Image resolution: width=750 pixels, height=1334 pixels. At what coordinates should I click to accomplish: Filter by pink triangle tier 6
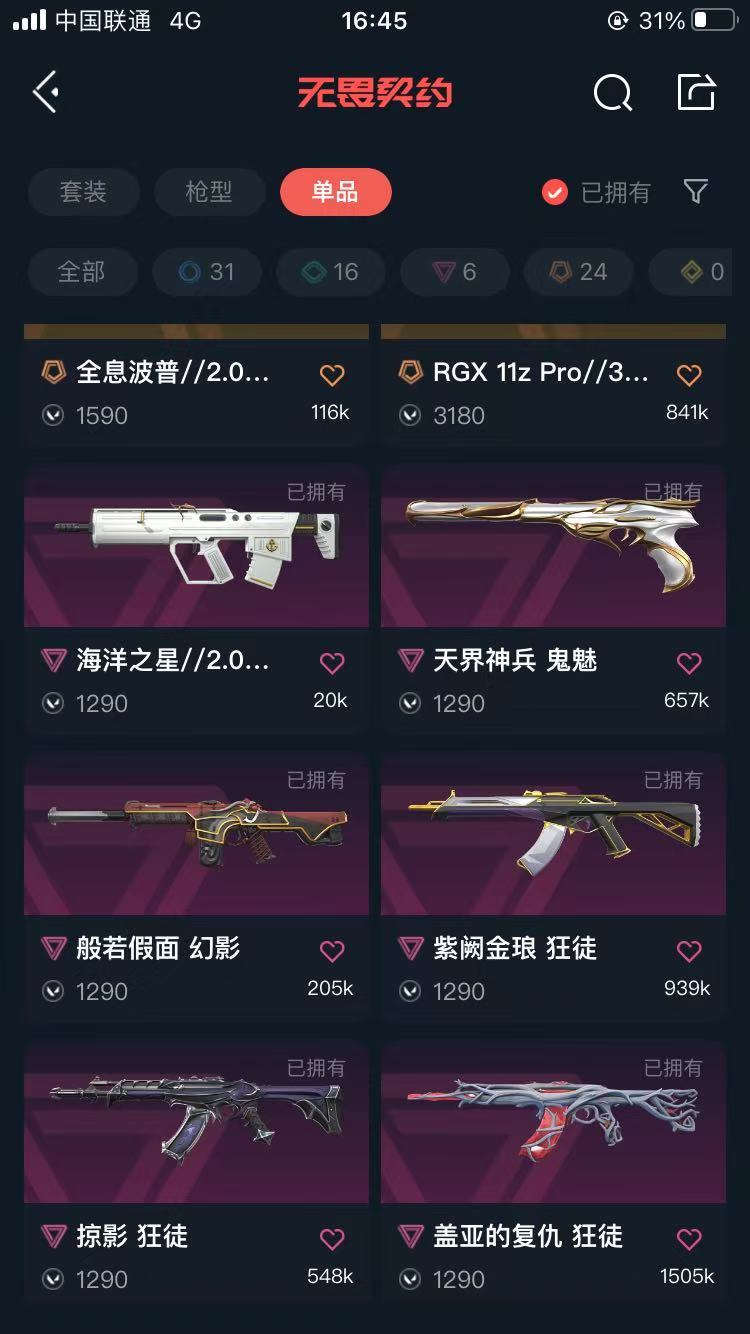pyautogui.click(x=455, y=272)
